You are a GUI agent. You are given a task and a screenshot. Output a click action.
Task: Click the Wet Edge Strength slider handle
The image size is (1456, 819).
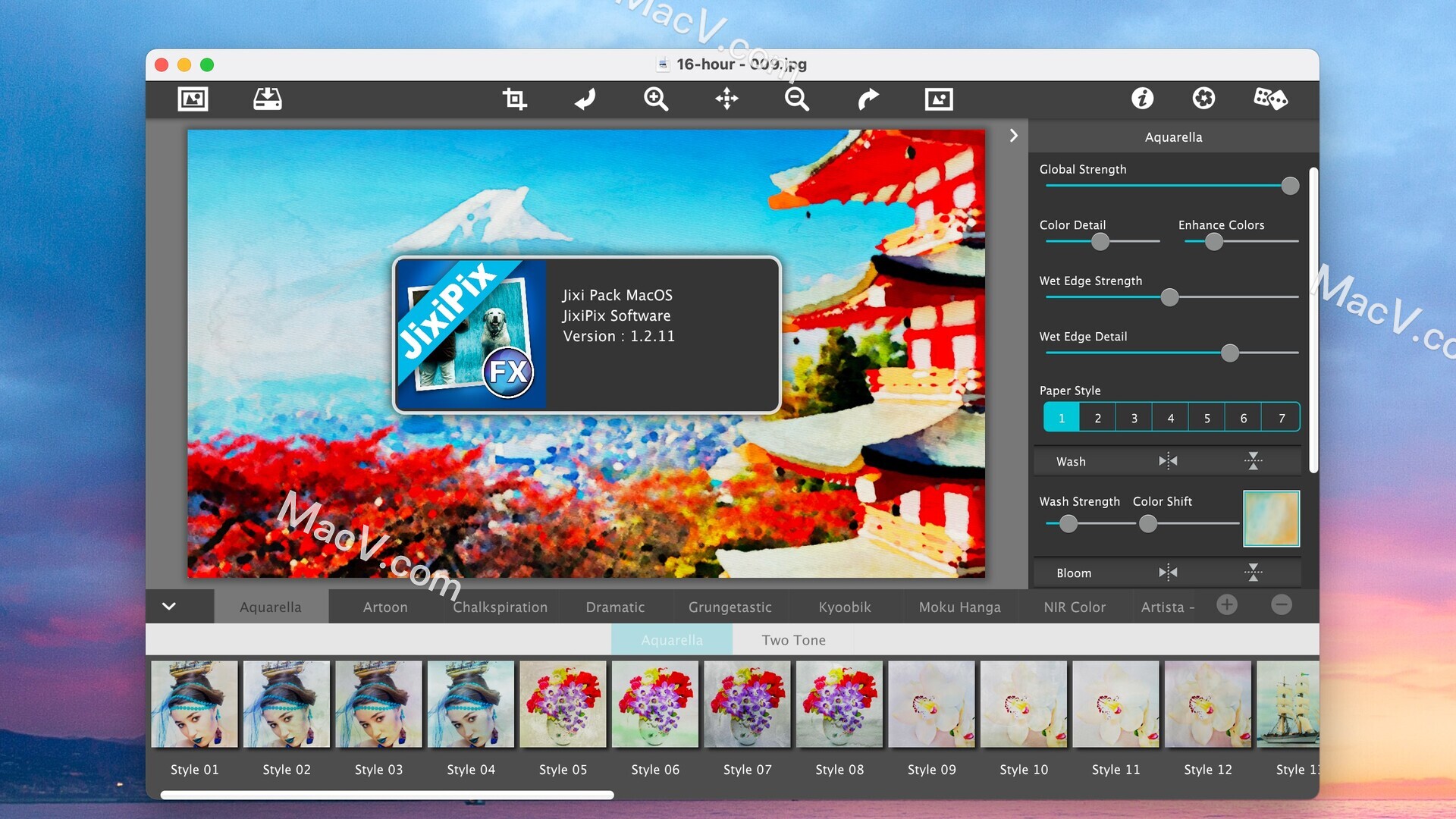pyautogui.click(x=1170, y=297)
